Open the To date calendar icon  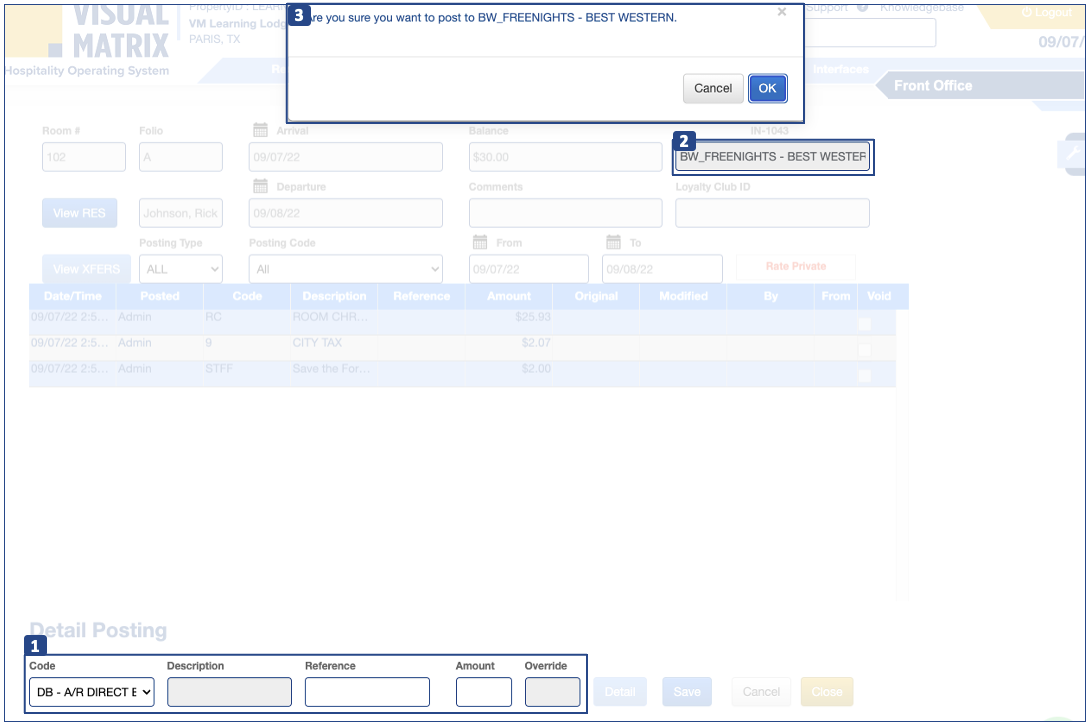614,242
